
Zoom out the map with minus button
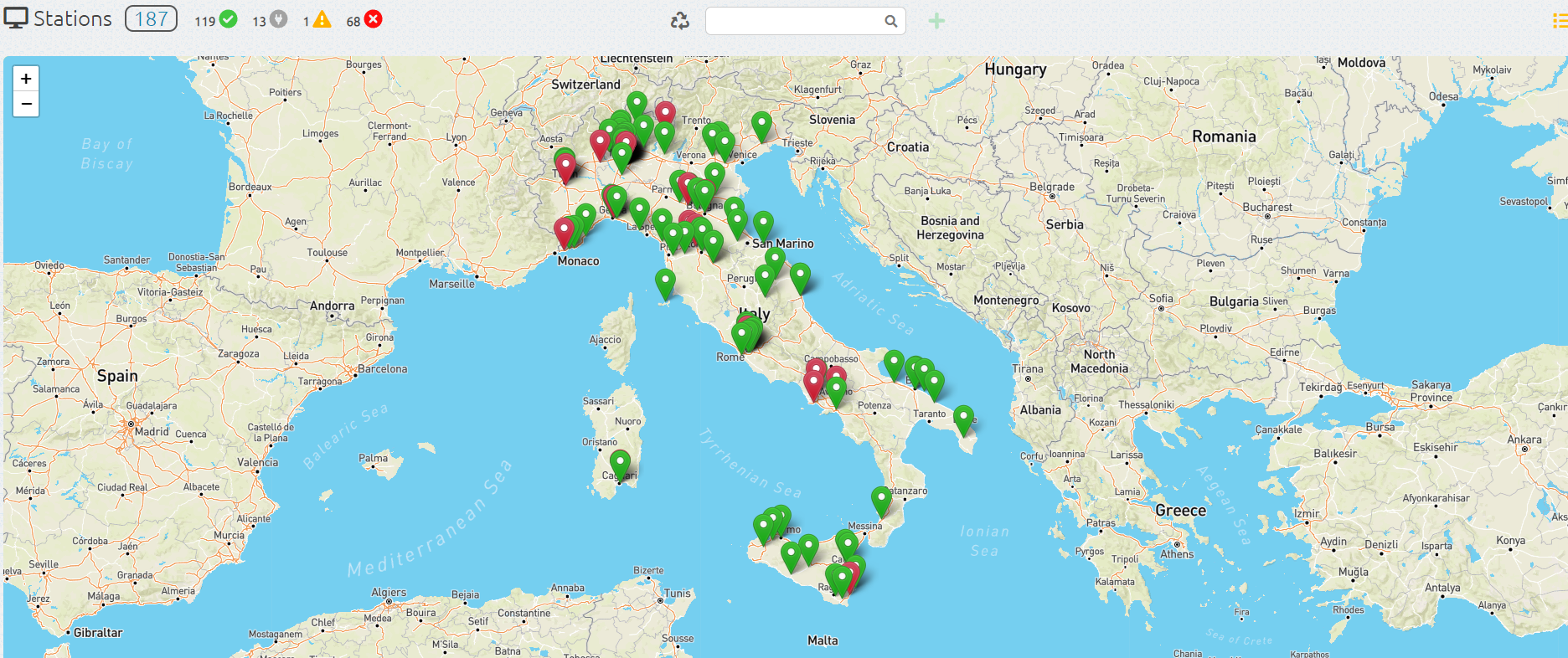point(26,104)
